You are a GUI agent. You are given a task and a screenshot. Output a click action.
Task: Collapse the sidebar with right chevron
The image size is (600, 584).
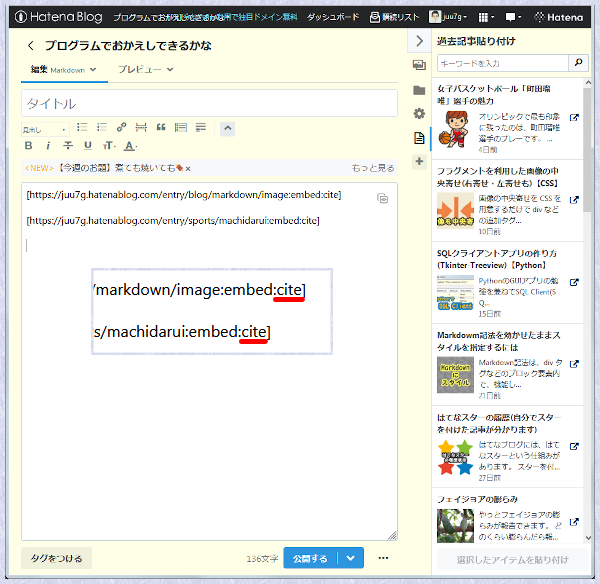coord(419,41)
